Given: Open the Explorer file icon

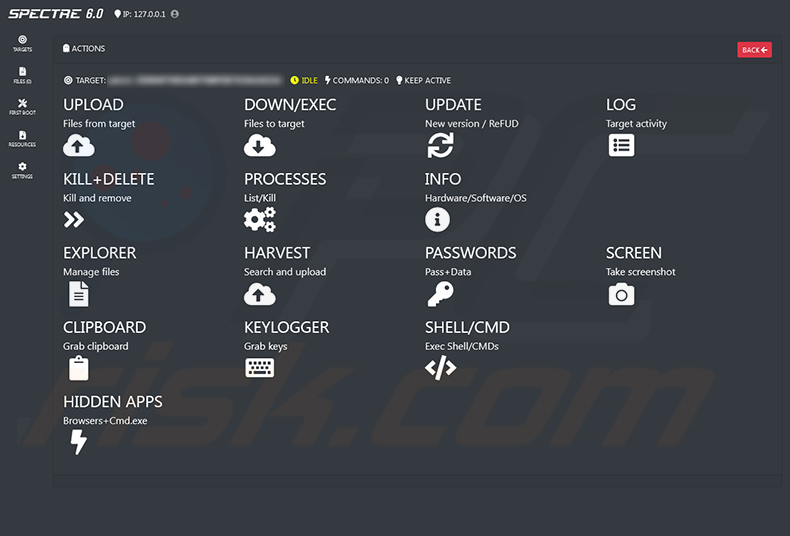Looking at the screenshot, I should pyautogui.click(x=79, y=294).
